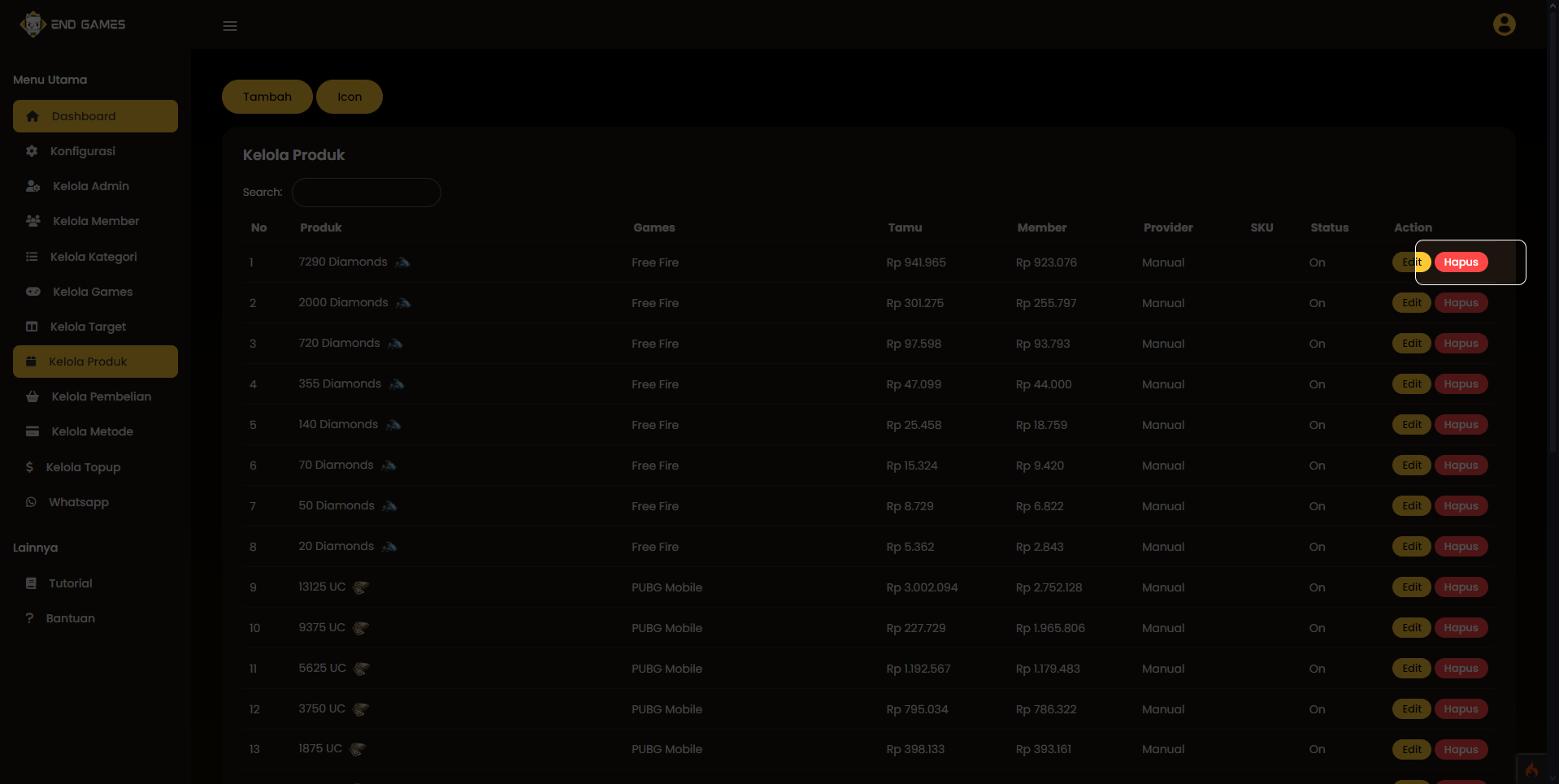Sort by the Tamu price header
The height and width of the screenshot is (784, 1559).
[x=905, y=227]
